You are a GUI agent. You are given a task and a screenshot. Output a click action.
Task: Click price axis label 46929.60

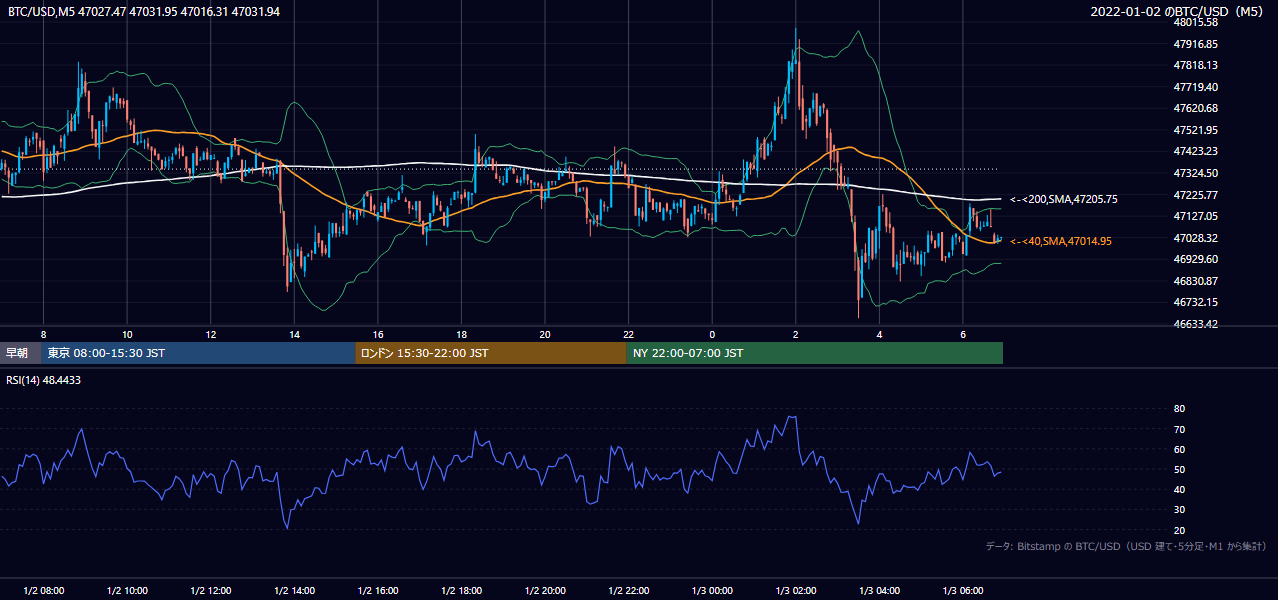1196,259
